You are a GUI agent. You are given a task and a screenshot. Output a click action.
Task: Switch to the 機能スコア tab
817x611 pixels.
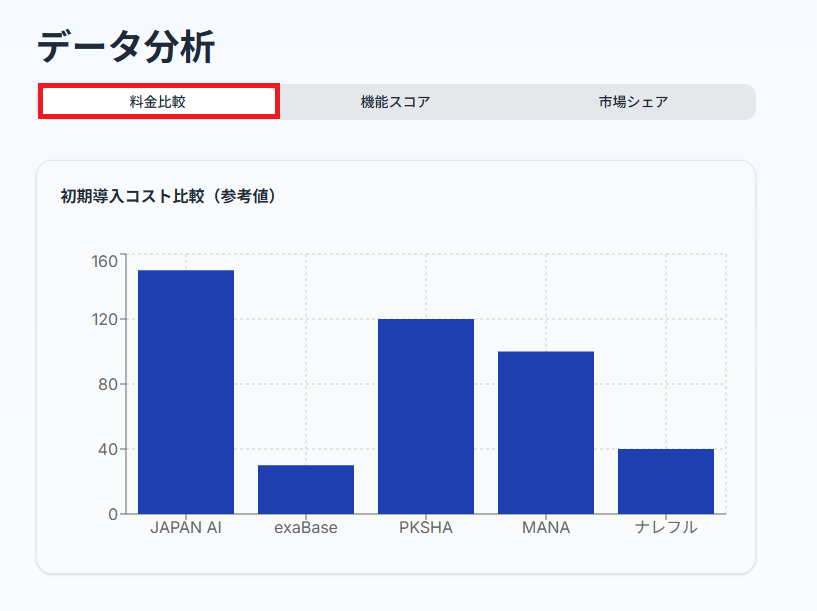pos(395,102)
